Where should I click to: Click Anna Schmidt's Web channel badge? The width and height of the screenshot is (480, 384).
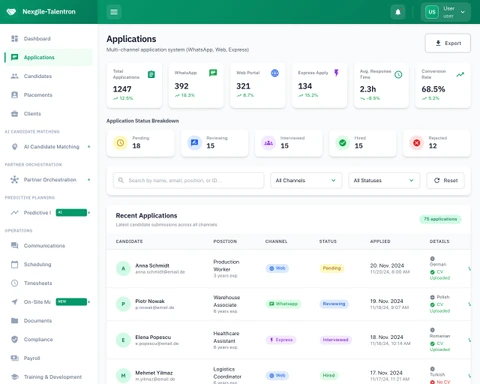coord(277,268)
